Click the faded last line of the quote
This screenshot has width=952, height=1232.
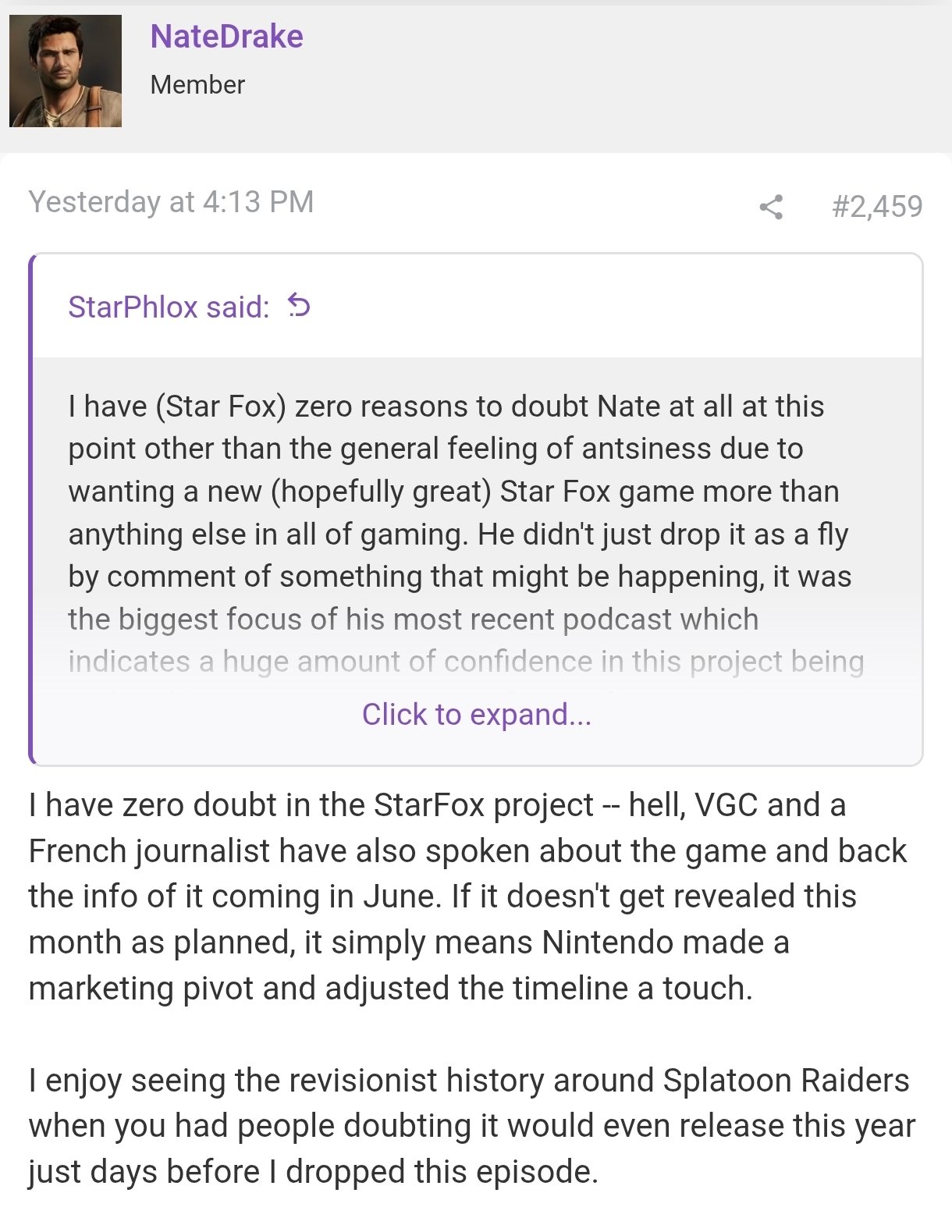[x=466, y=662]
